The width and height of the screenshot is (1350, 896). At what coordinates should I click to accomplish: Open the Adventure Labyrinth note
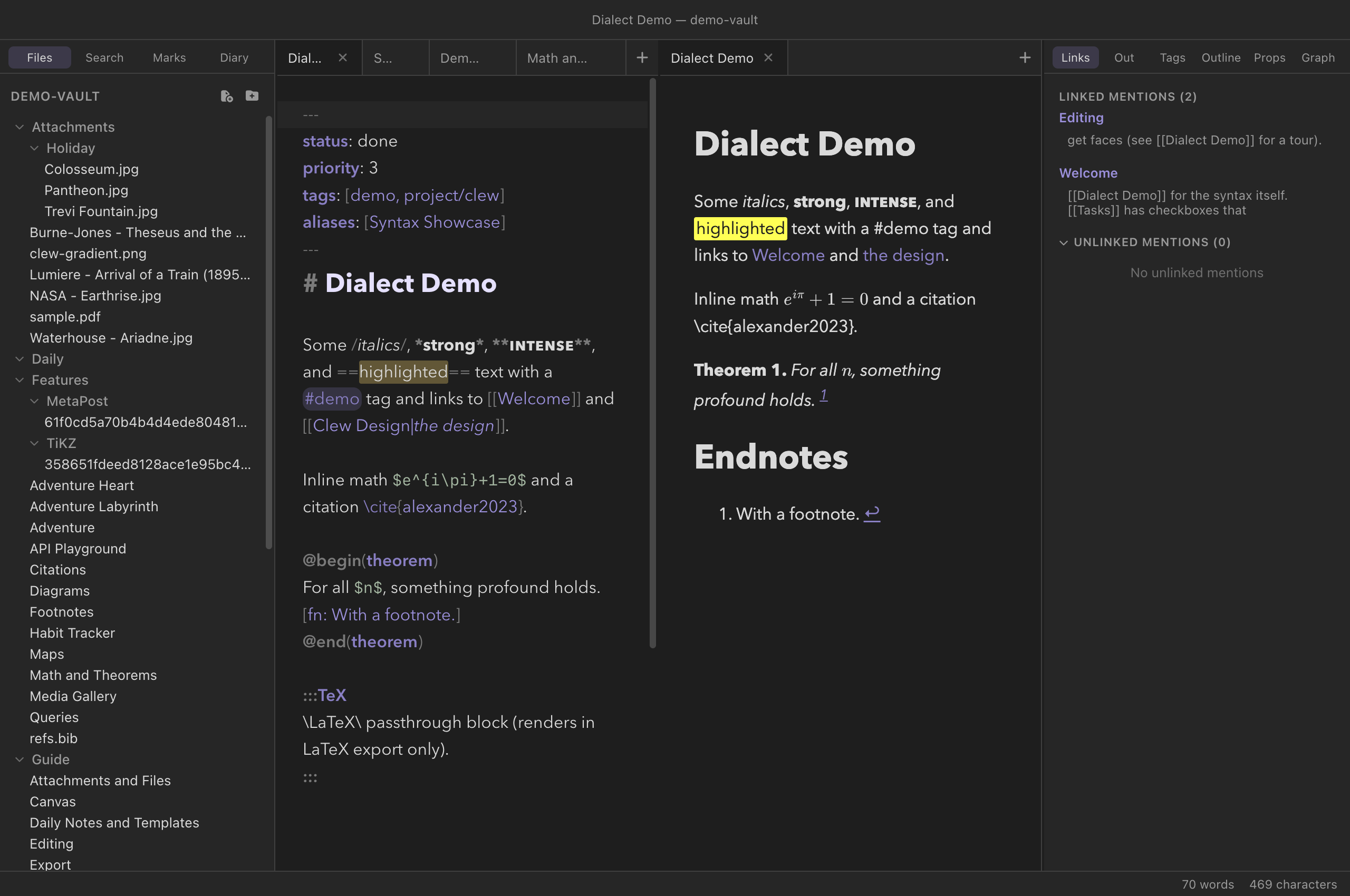[94, 507]
